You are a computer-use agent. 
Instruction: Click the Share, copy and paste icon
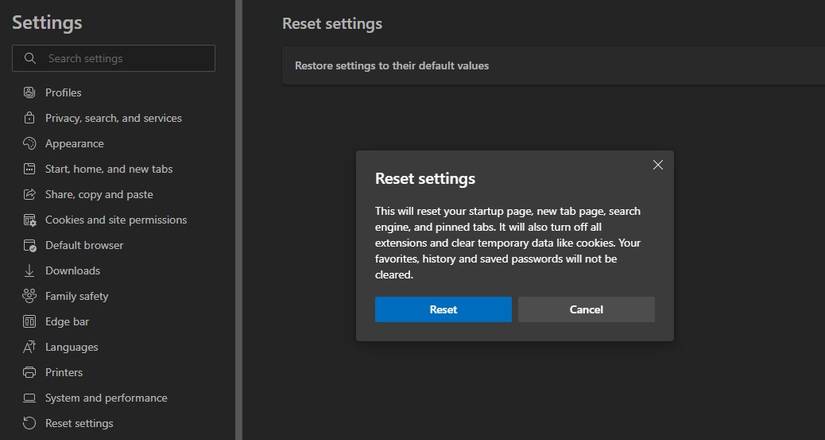[29, 195]
